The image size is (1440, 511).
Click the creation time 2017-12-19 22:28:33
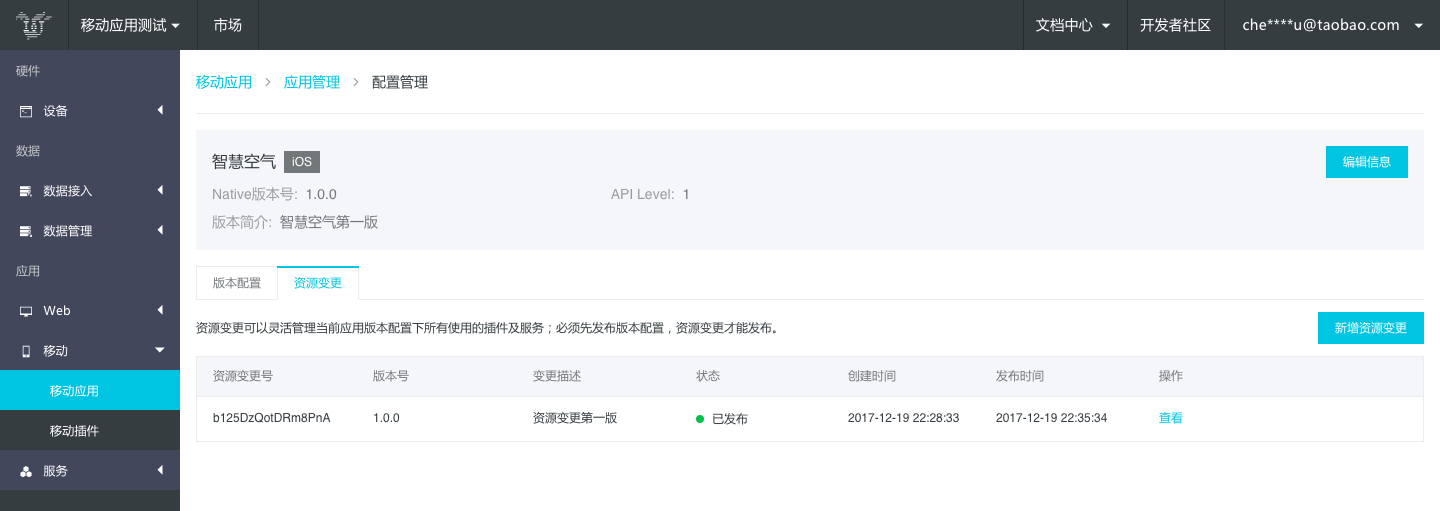(x=904, y=418)
